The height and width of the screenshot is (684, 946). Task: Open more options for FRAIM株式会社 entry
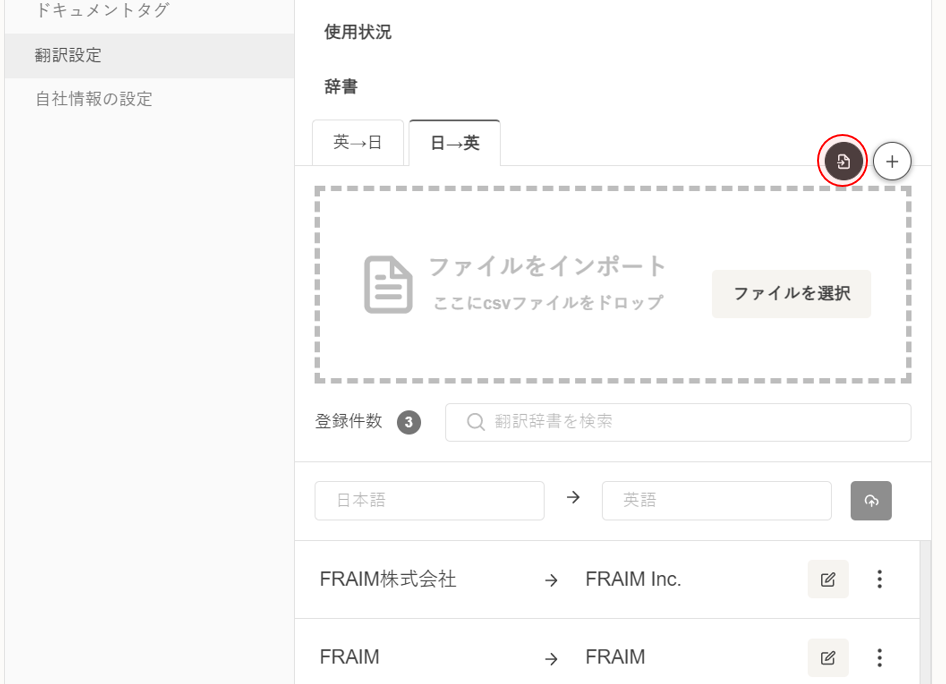click(x=880, y=579)
